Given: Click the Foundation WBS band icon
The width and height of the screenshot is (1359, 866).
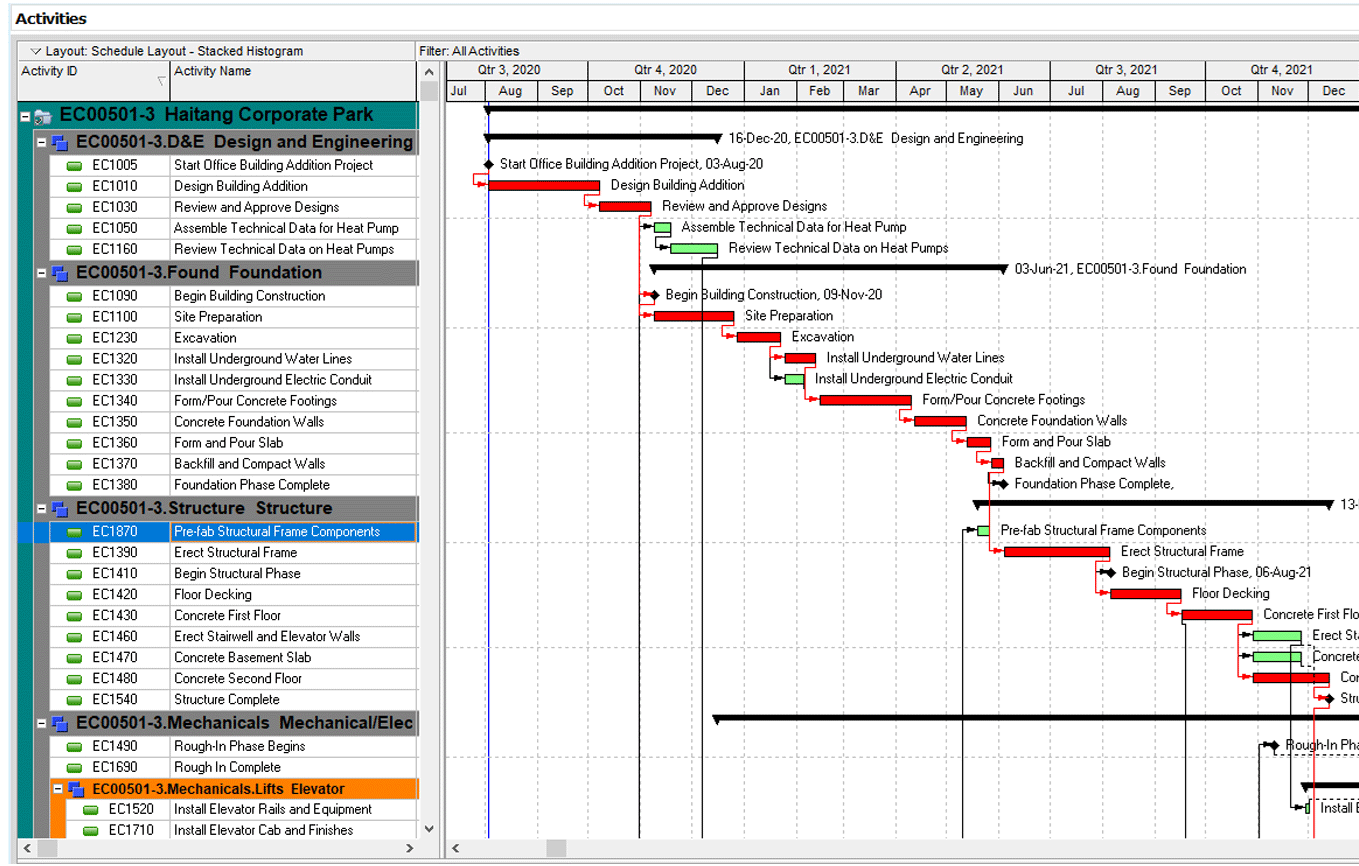Looking at the screenshot, I should pos(60,274).
